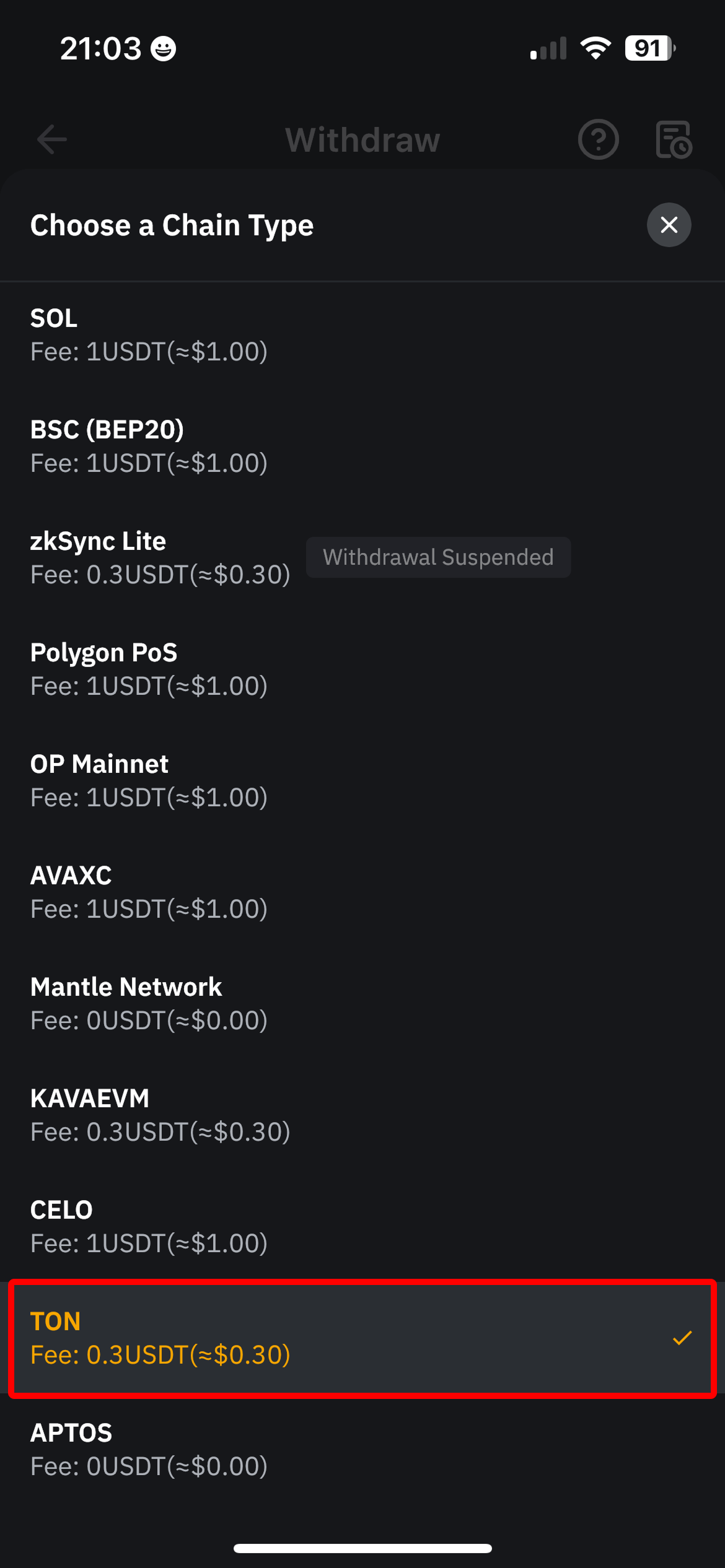This screenshot has height=1568, width=725.
Task: Select zkSync Lite chain
Action: [160, 558]
